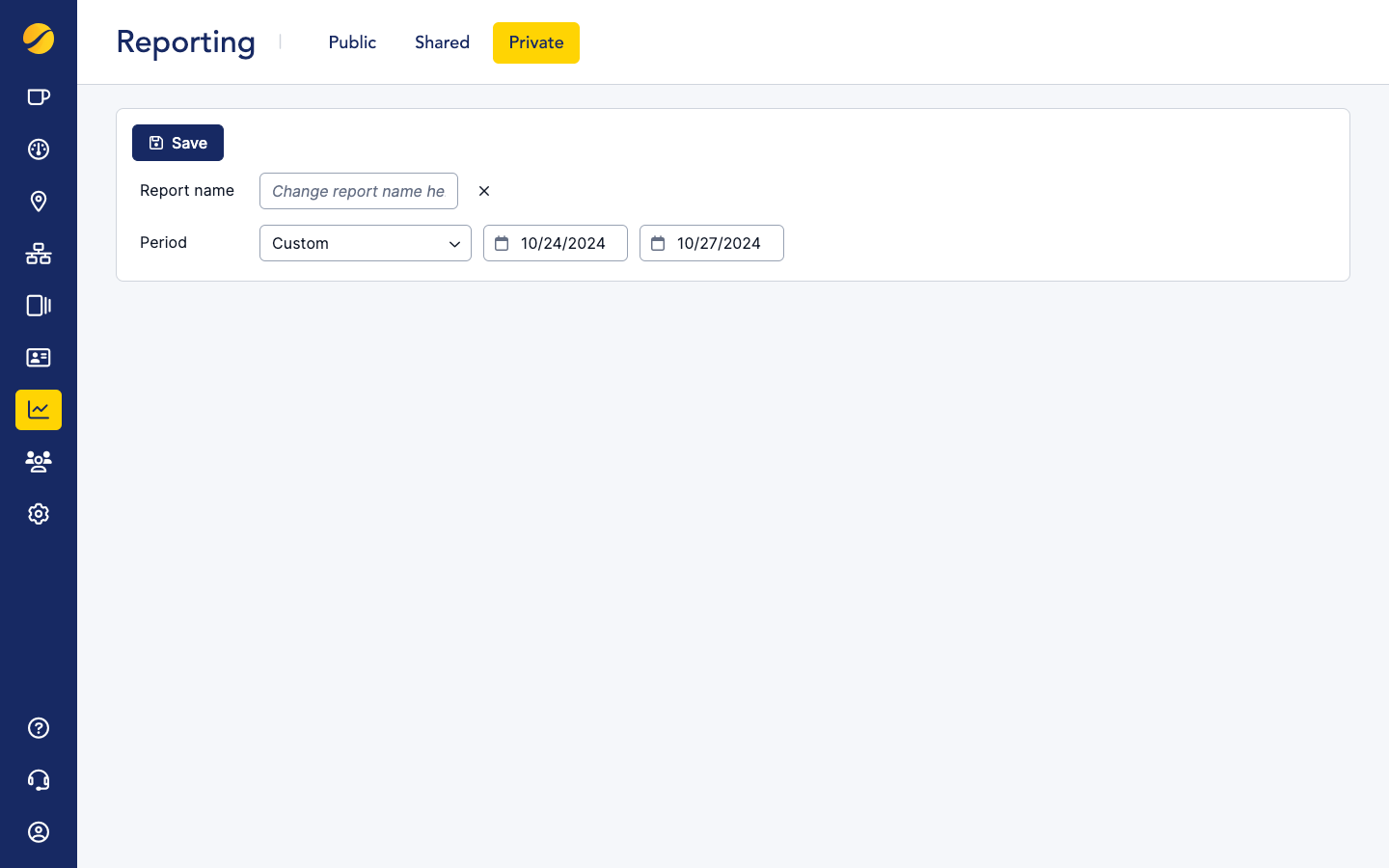Open the 10/24/2024 start date picker
This screenshot has width=1389, height=868.
555,243
